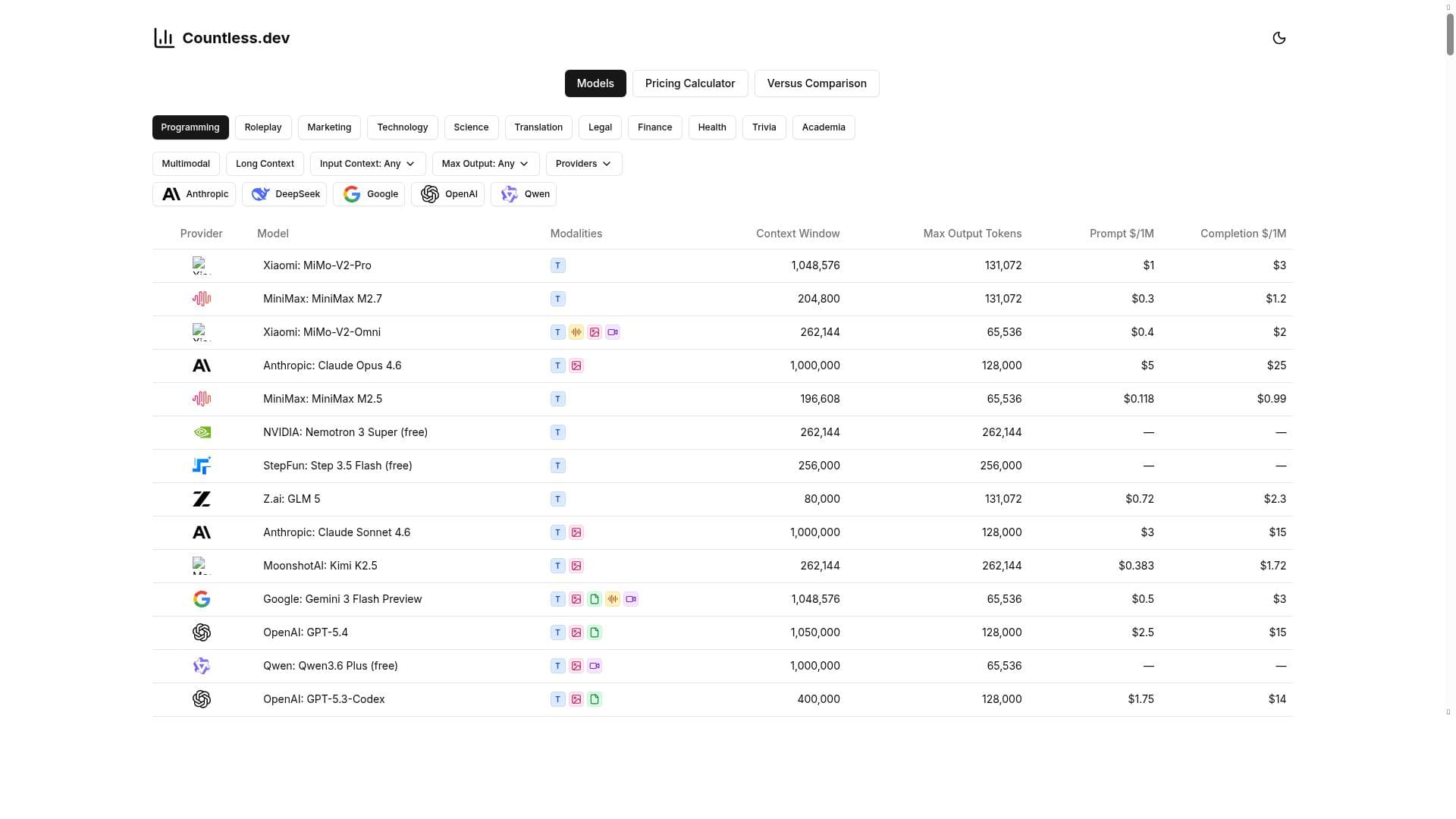Image resolution: width=1456 pixels, height=819 pixels.
Task: Click the MiniMax logo in the M2.5 row
Action: pos(202,399)
